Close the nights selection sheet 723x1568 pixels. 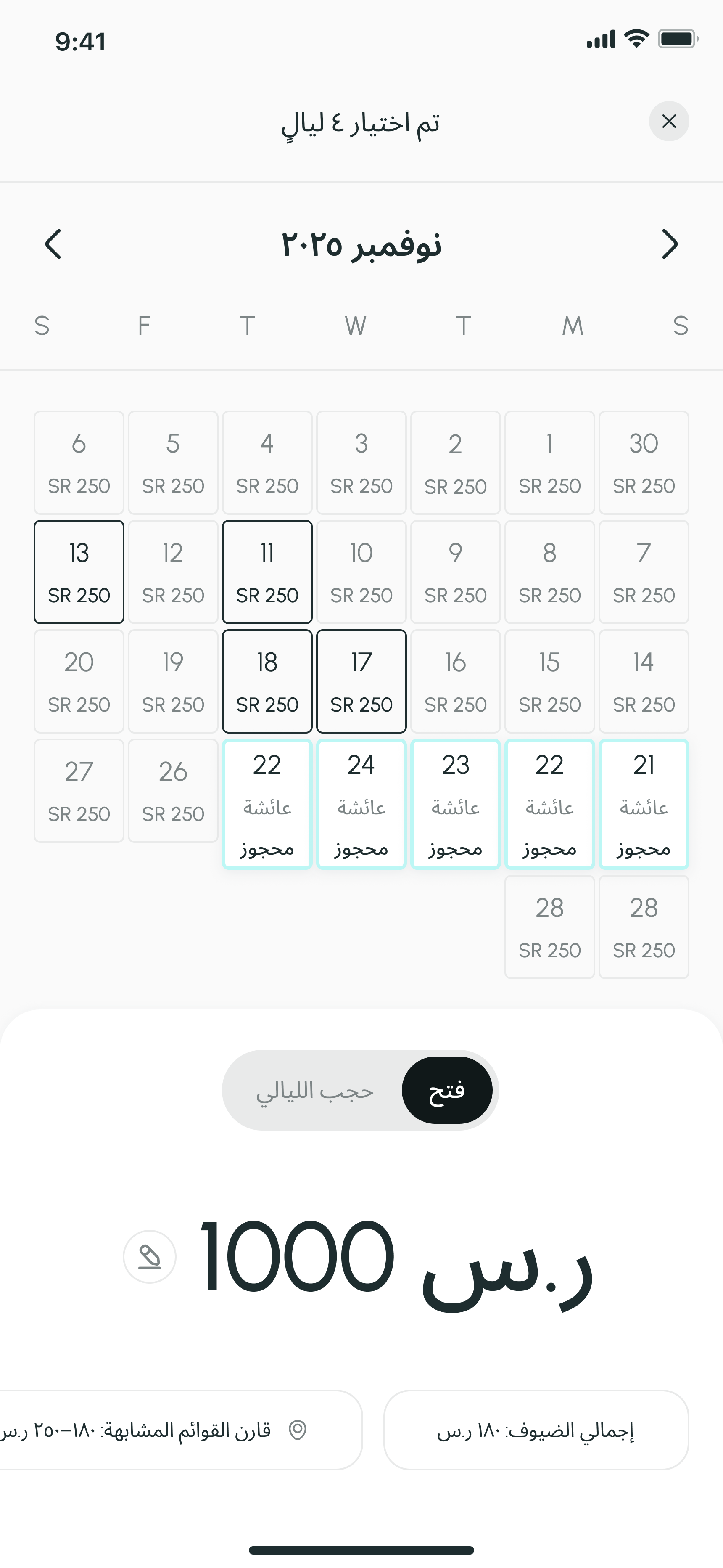669,121
